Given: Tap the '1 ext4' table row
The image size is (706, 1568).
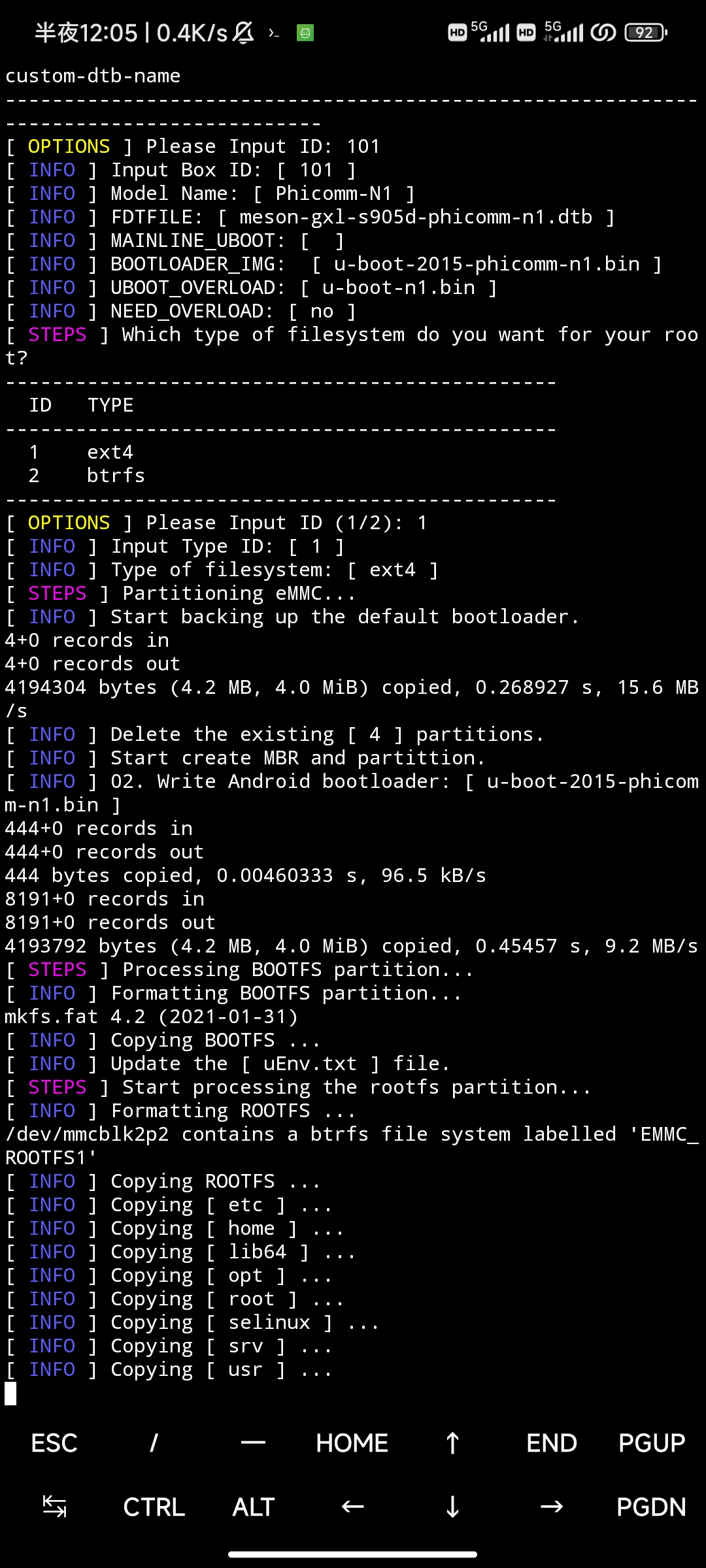Looking at the screenshot, I should click(x=81, y=452).
